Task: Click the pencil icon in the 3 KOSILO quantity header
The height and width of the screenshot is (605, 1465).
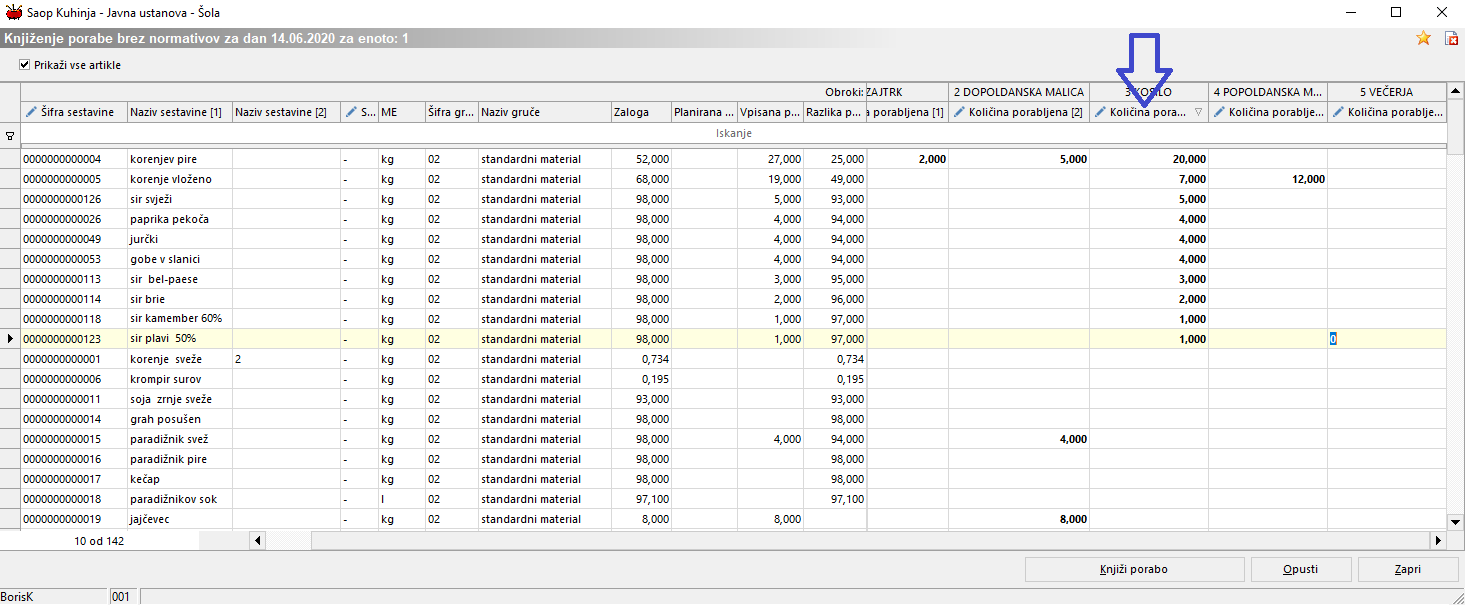Action: [1101, 112]
